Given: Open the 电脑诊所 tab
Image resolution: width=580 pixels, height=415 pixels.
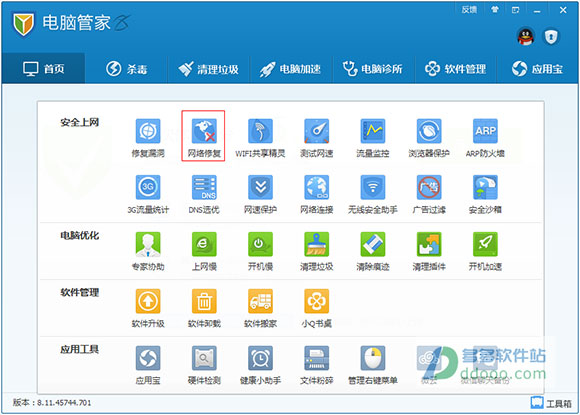Looking at the screenshot, I should pyautogui.click(x=373, y=68).
